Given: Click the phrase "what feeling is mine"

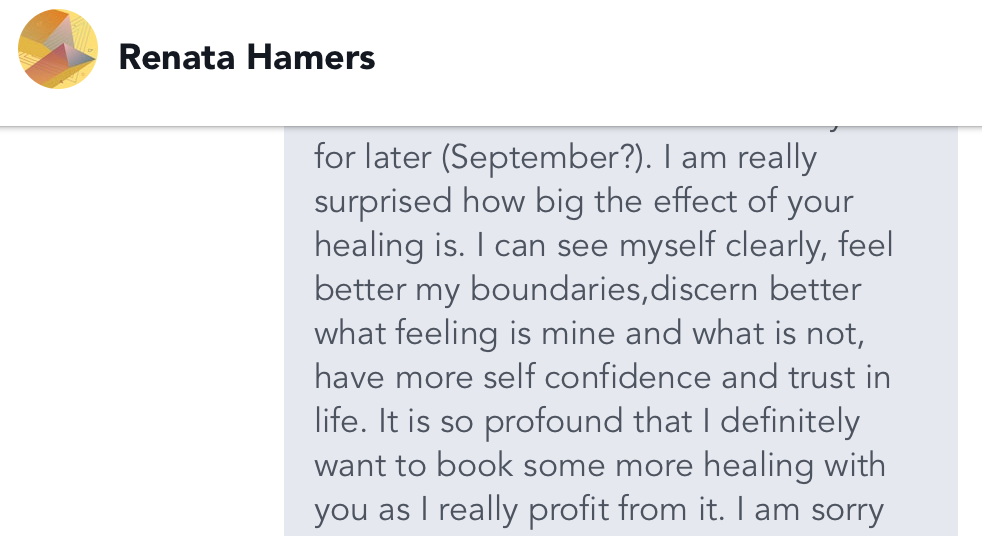Looking at the screenshot, I should (467, 333).
